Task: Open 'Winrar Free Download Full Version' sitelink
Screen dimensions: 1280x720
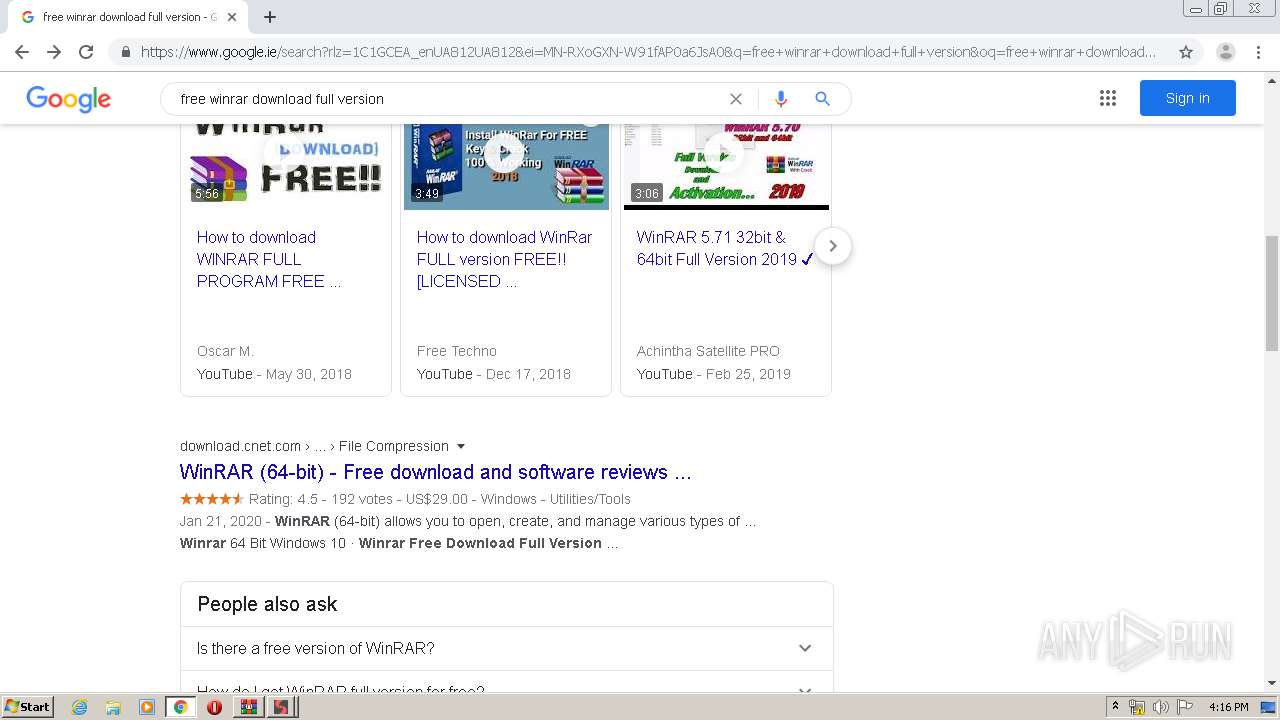Action: point(480,543)
